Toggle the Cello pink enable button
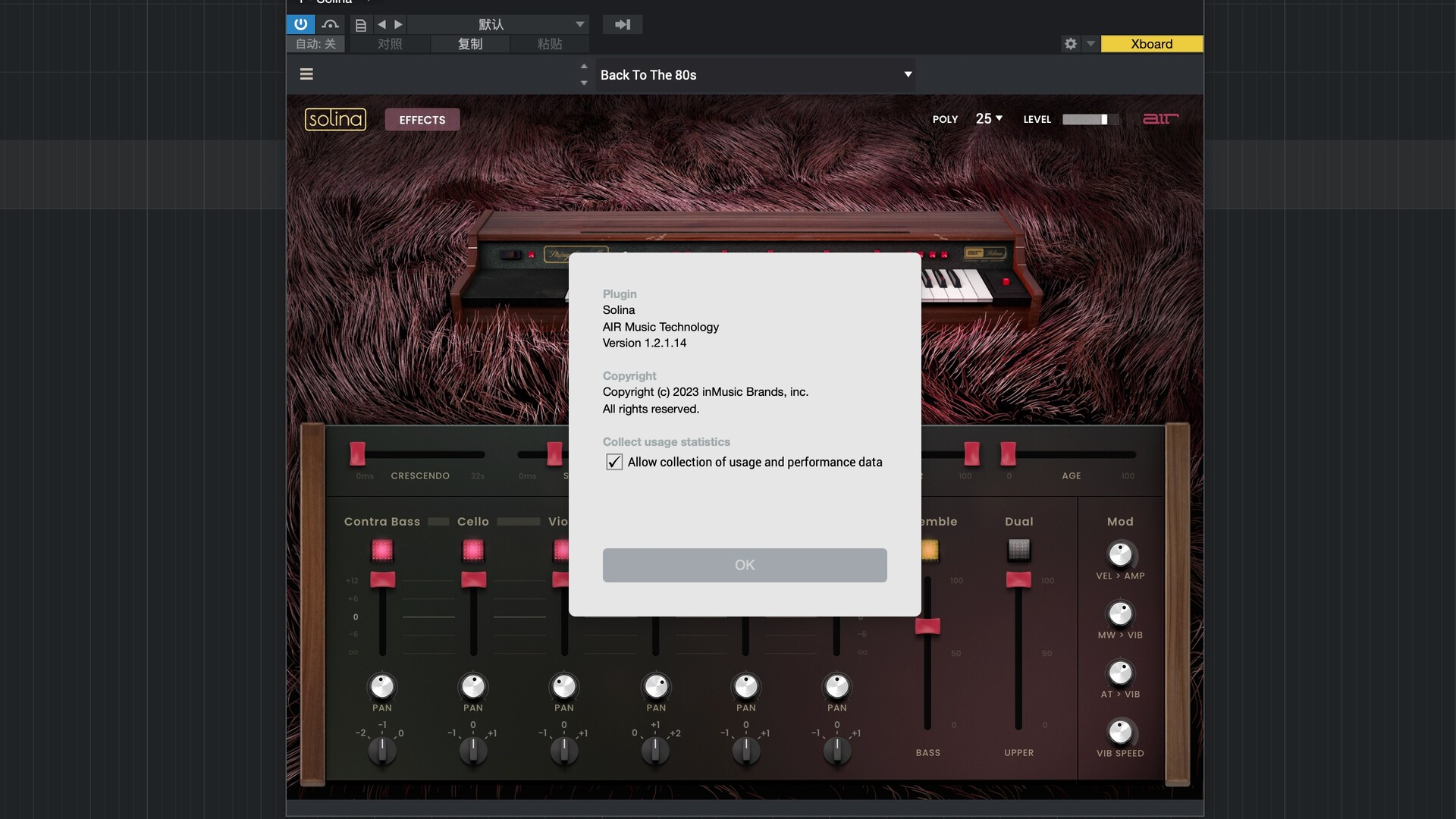Image resolution: width=1456 pixels, height=819 pixels. (473, 550)
